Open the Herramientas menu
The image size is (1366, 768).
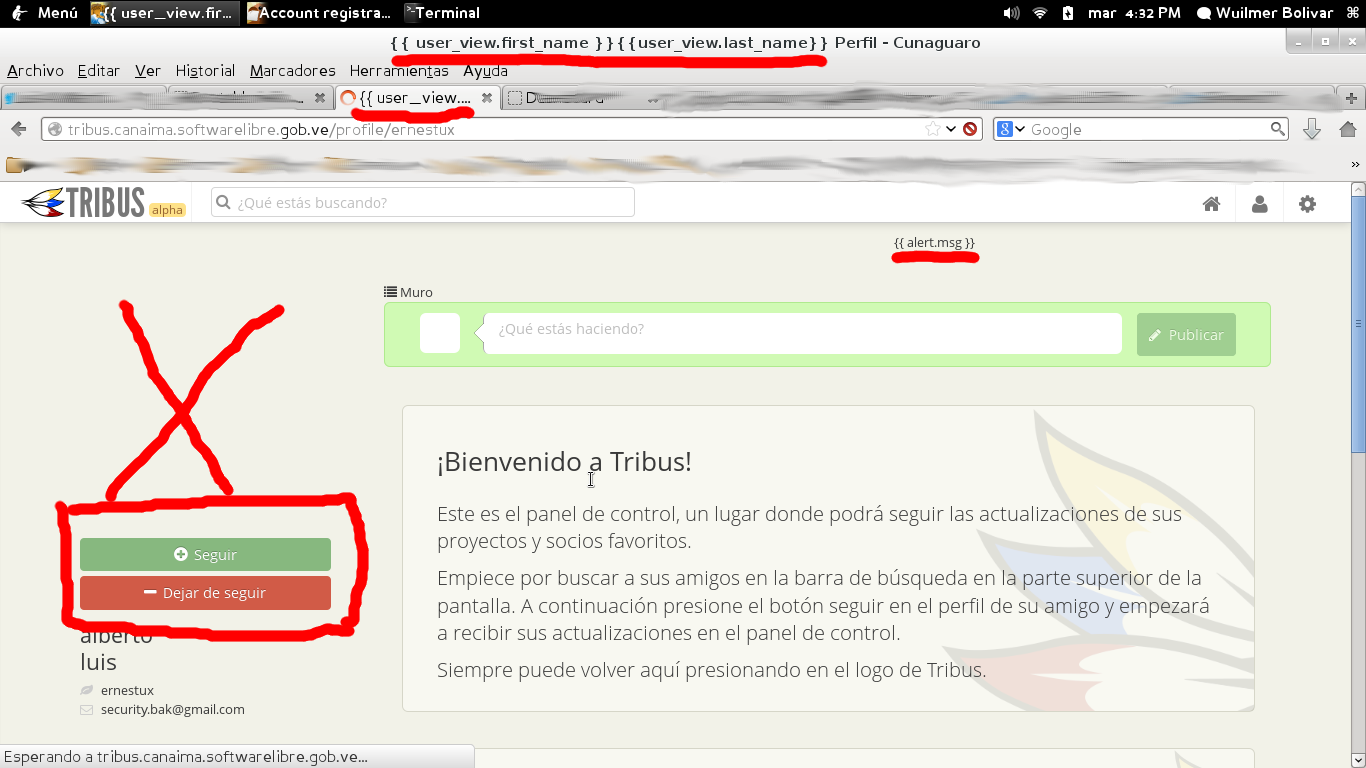point(399,71)
